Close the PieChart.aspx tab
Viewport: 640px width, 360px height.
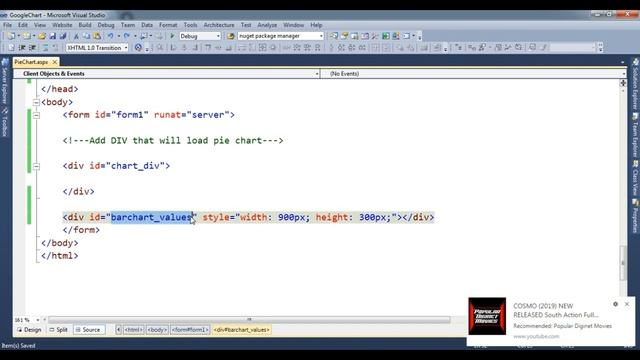[x=55, y=62]
